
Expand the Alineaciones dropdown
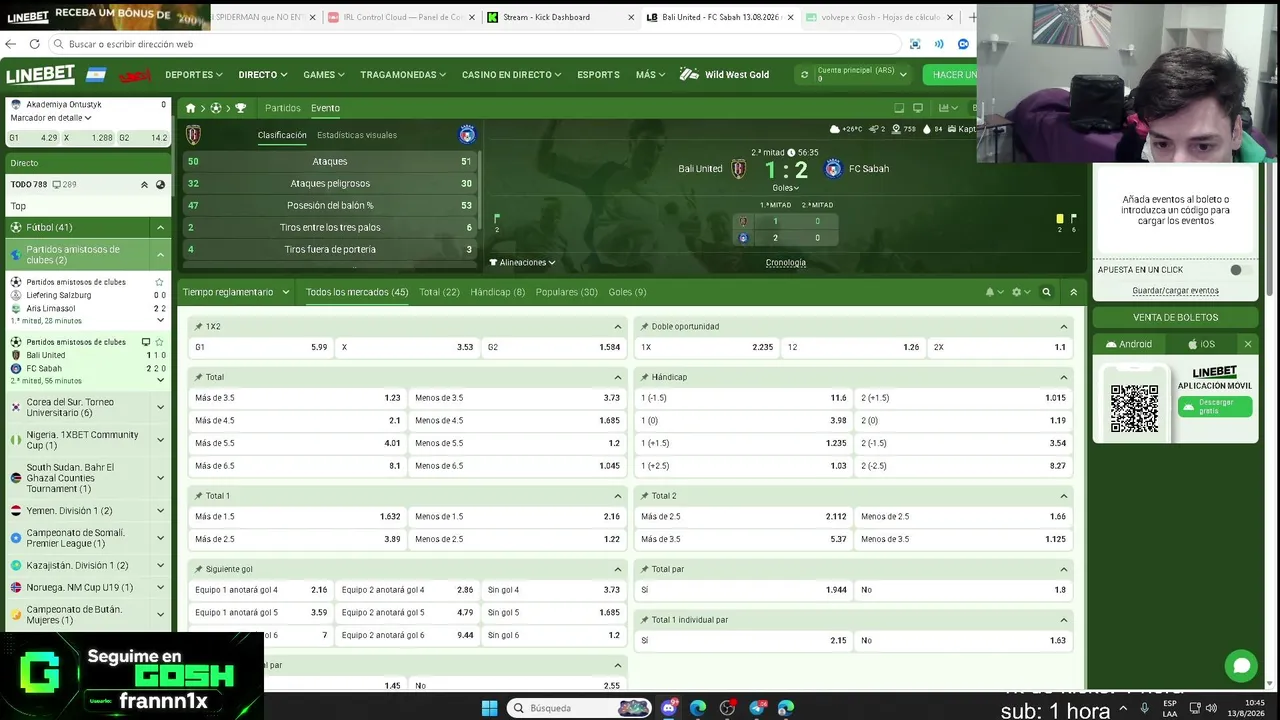522,263
